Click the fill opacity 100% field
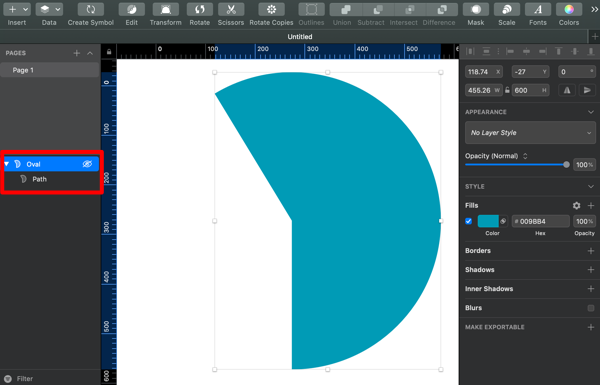 (584, 221)
